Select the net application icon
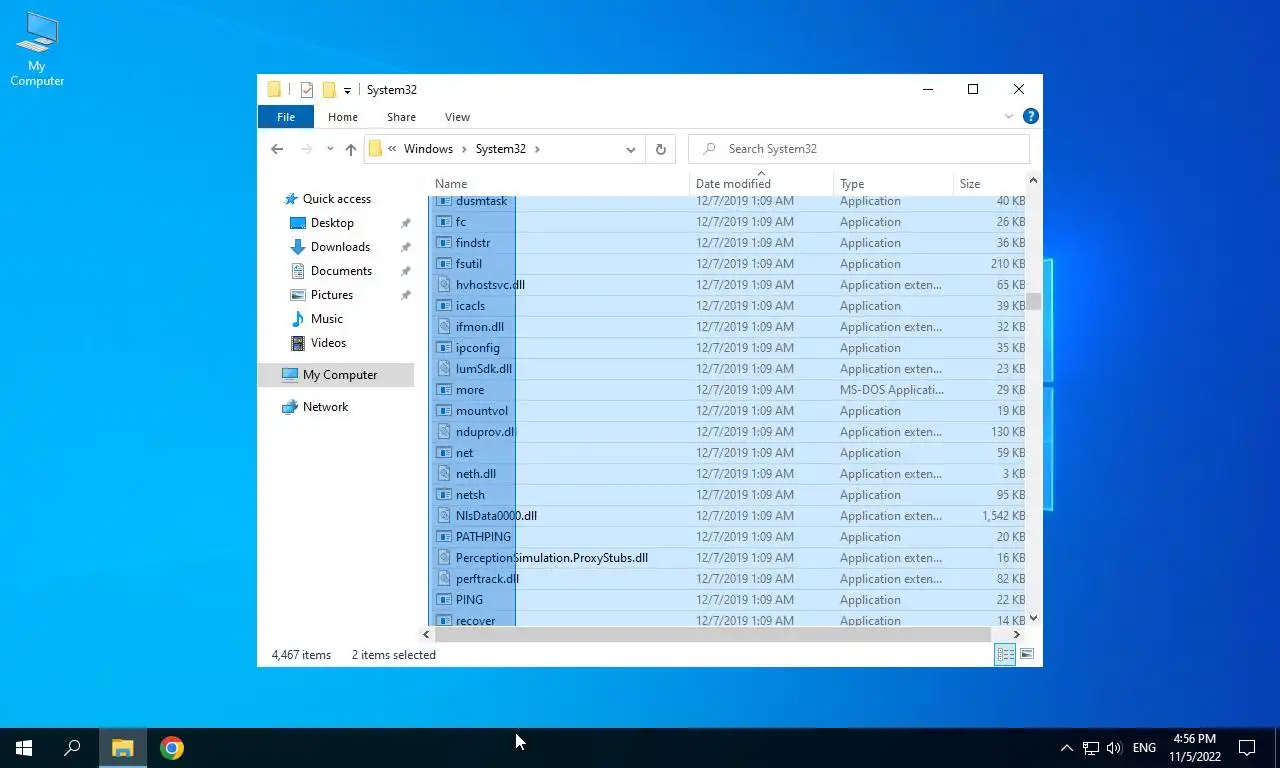 (x=446, y=453)
